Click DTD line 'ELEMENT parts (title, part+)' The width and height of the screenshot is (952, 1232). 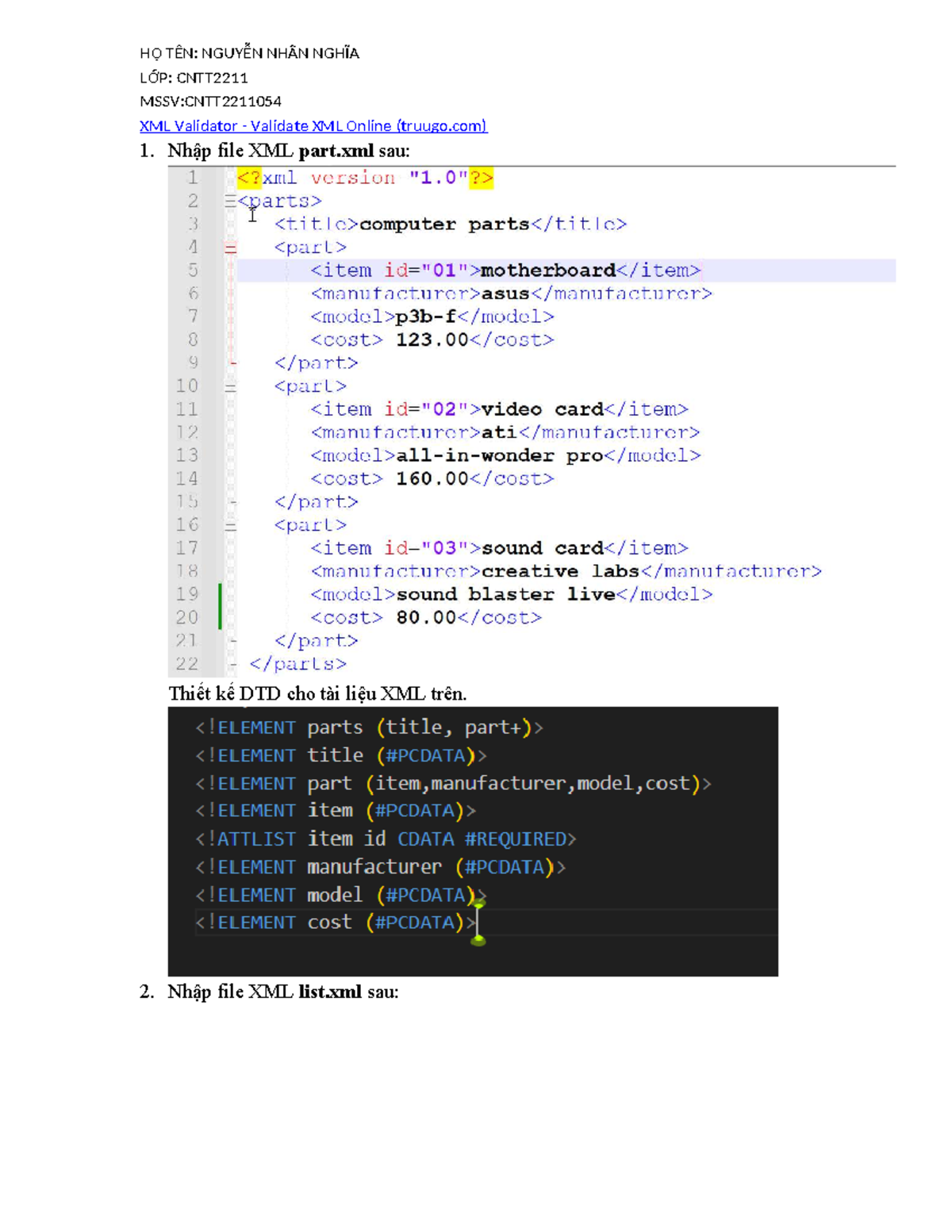click(370, 727)
